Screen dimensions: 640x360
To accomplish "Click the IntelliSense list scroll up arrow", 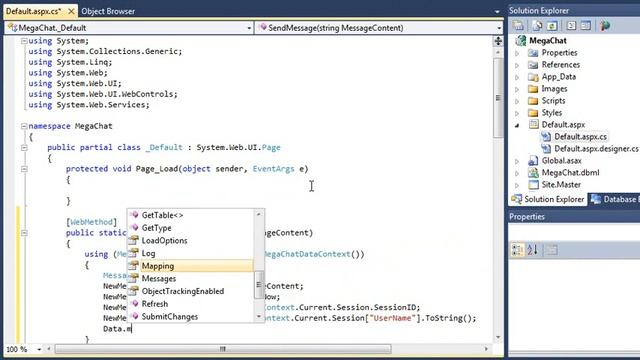I will 259,214.
